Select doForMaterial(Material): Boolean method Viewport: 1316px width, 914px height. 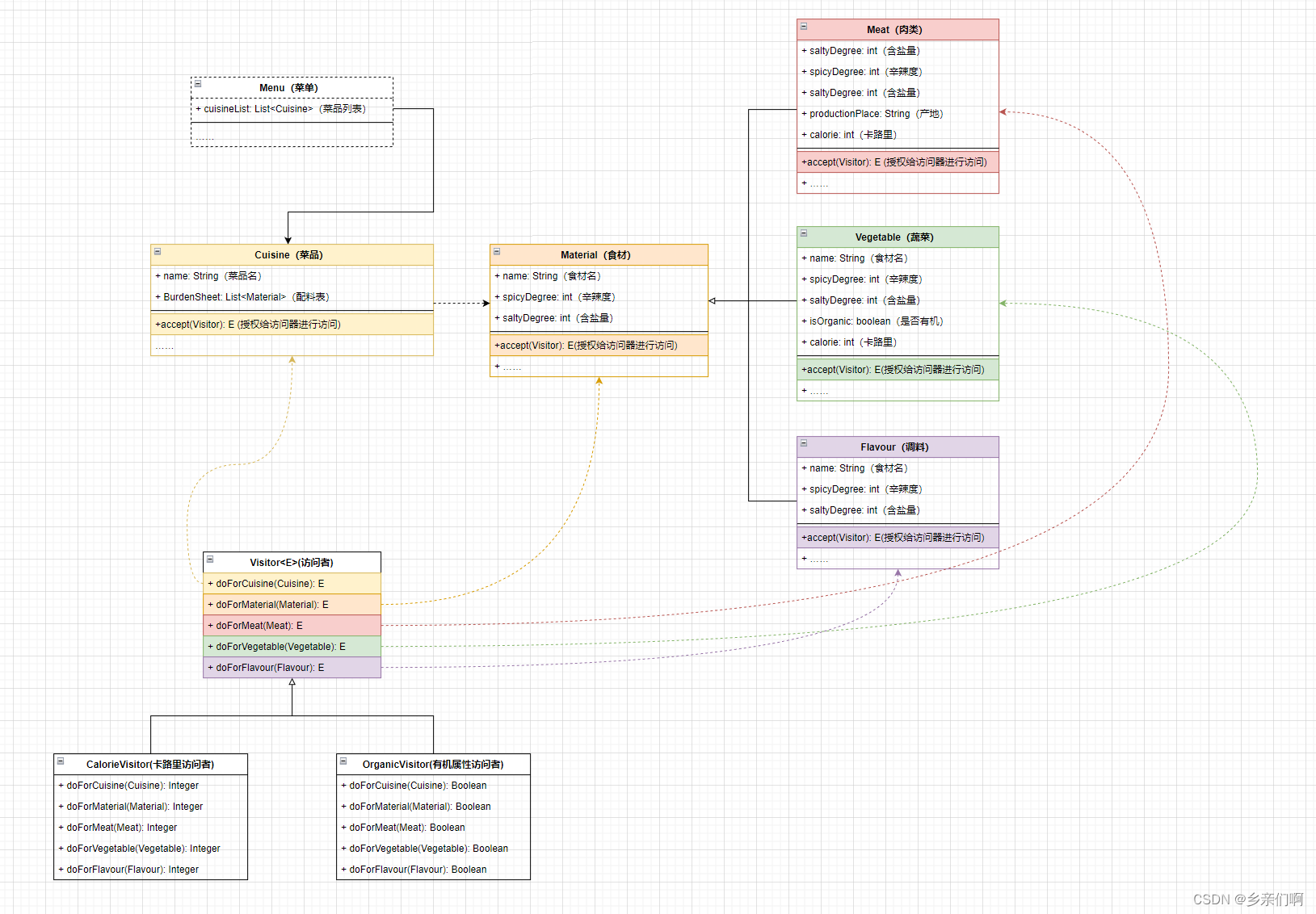click(x=434, y=807)
